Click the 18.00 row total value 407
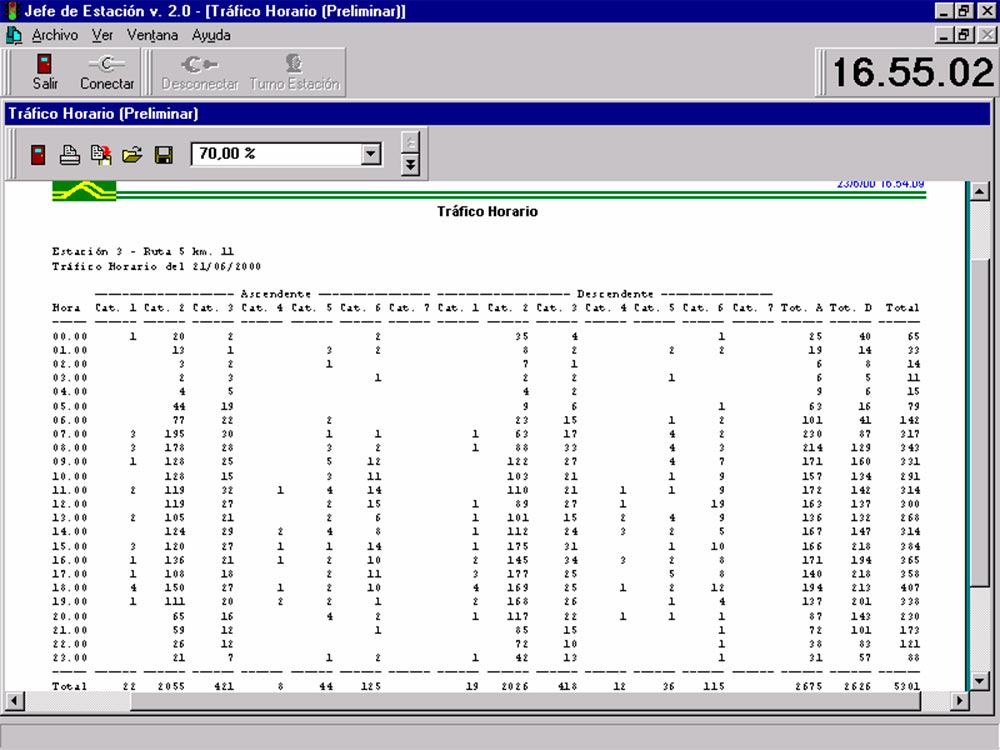Image resolution: width=1000 pixels, height=750 pixels. click(x=910, y=587)
